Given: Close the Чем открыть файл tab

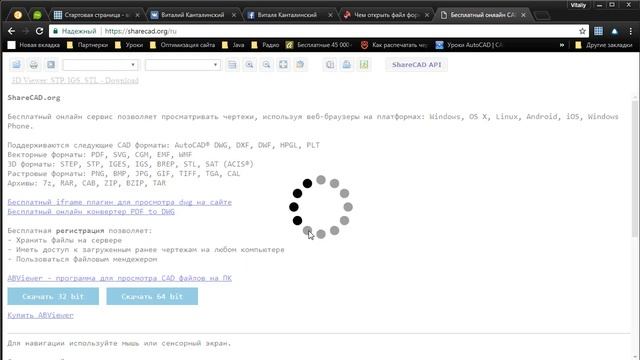Looking at the screenshot, I should pos(427,15).
